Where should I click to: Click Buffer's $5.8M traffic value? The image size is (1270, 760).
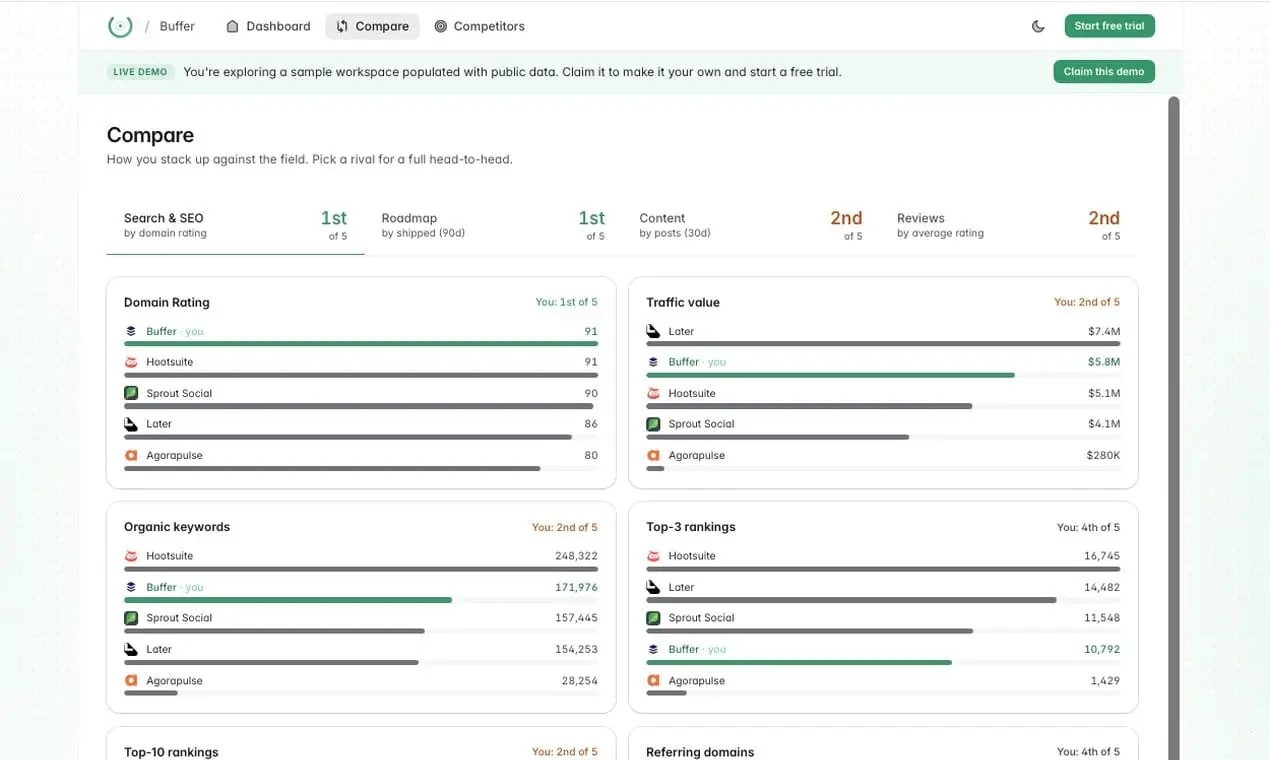(1104, 362)
